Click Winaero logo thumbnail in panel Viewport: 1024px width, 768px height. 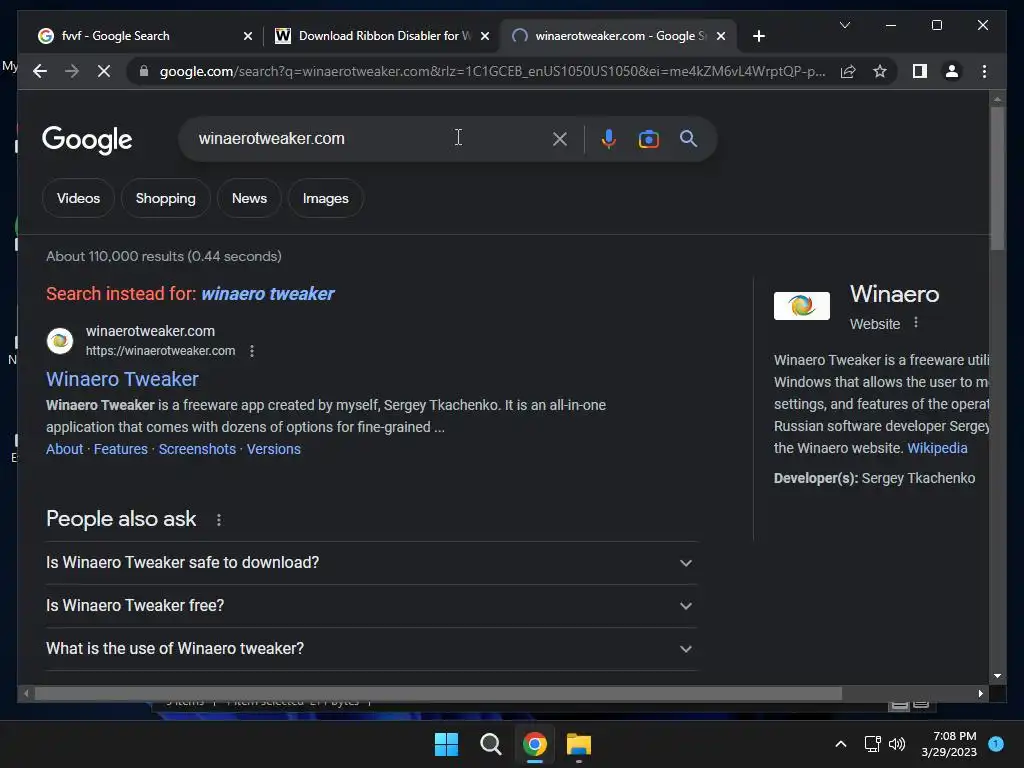pyautogui.click(x=801, y=306)
